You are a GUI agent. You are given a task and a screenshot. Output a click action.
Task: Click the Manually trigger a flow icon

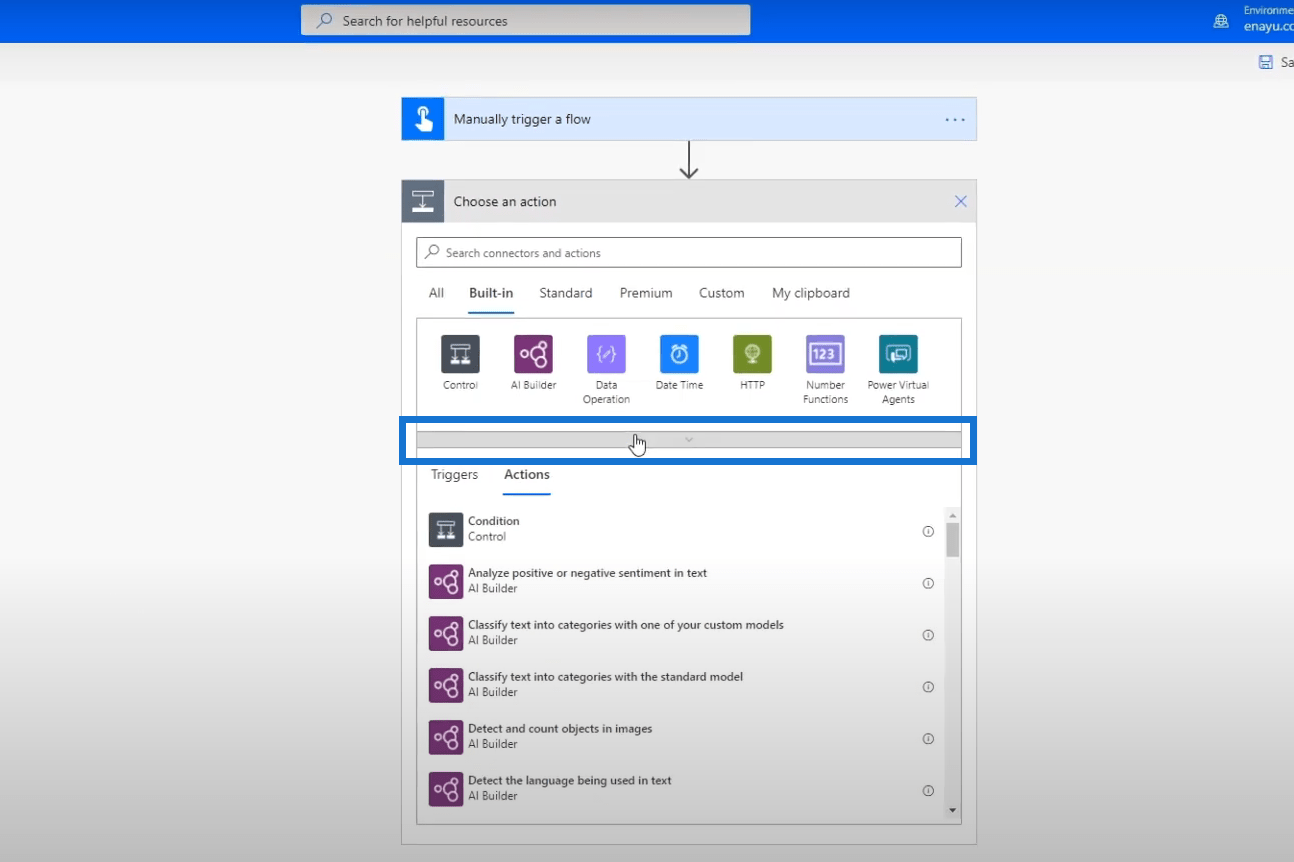tap(423, 119)
